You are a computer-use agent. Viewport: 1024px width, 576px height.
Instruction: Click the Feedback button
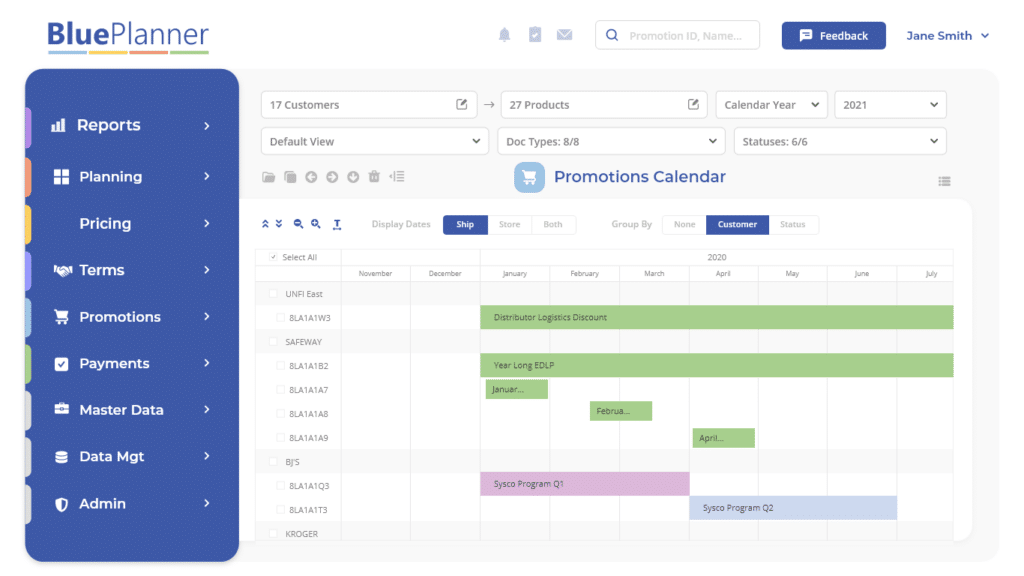(x=833, y=34)
